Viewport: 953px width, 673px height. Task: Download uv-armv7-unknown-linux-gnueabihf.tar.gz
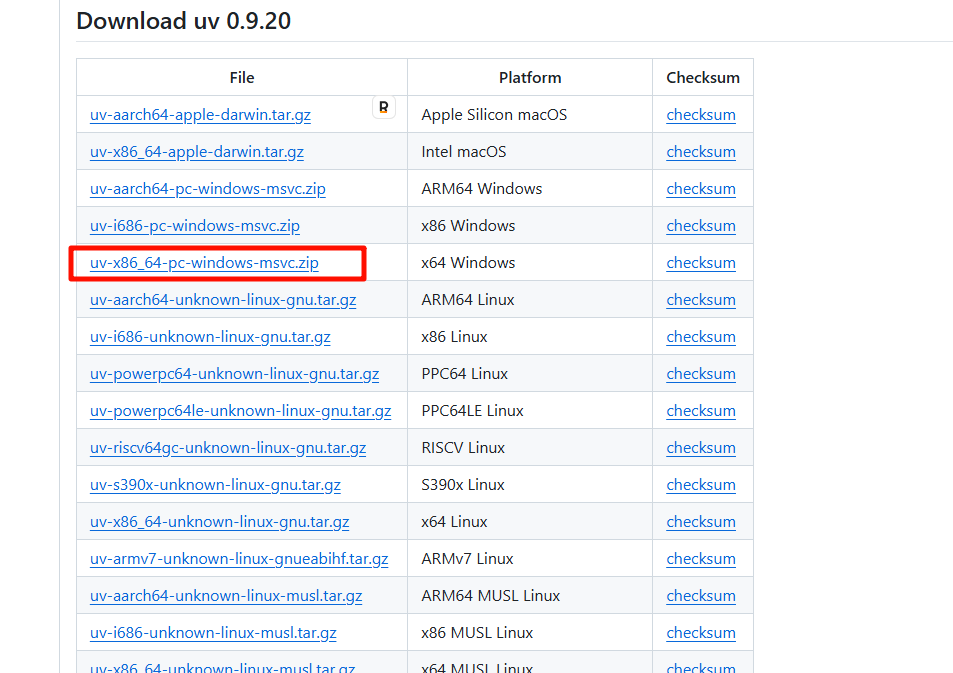238,559
